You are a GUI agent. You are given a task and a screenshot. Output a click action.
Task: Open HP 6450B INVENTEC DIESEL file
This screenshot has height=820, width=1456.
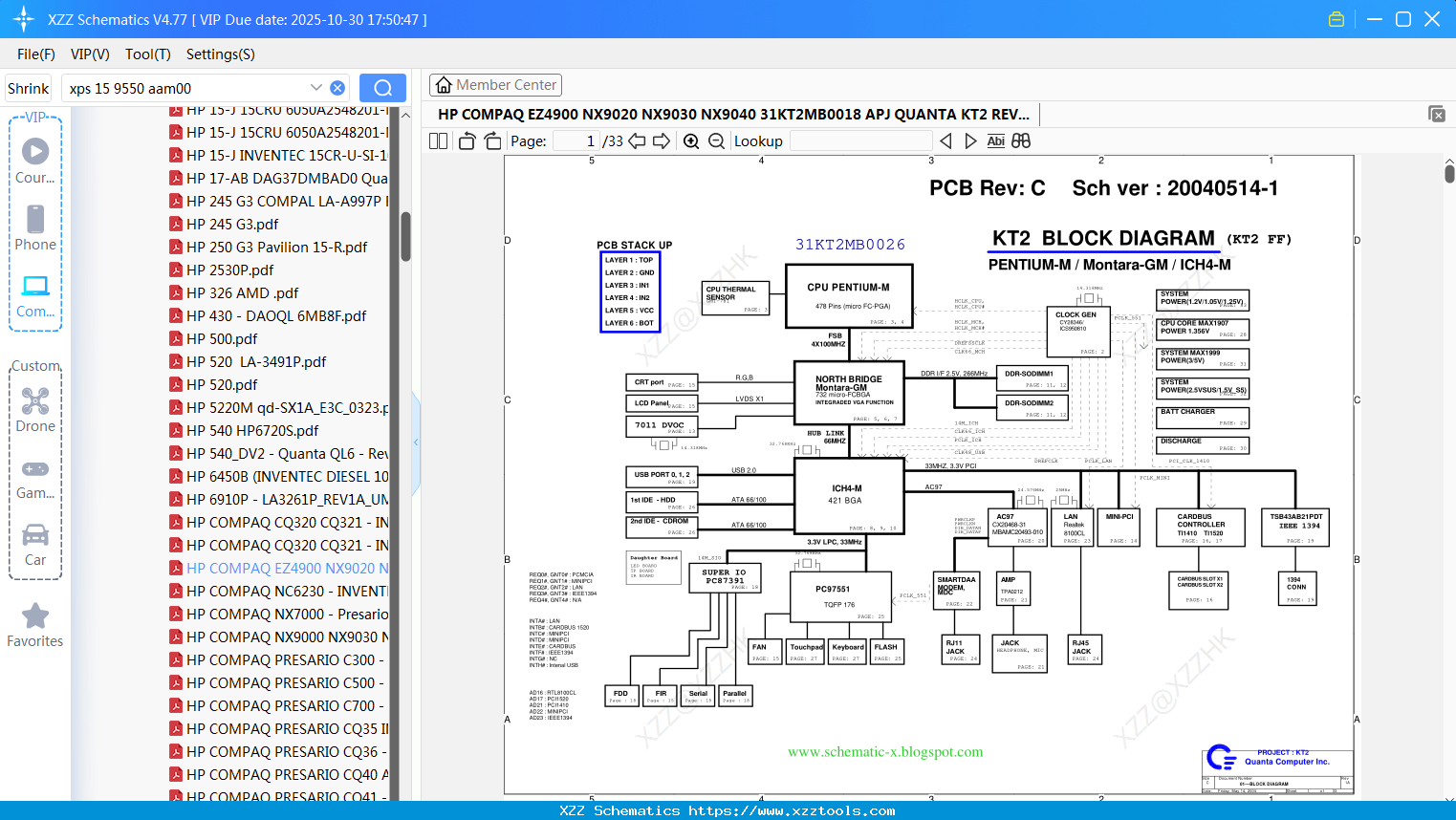coord(278,476)
